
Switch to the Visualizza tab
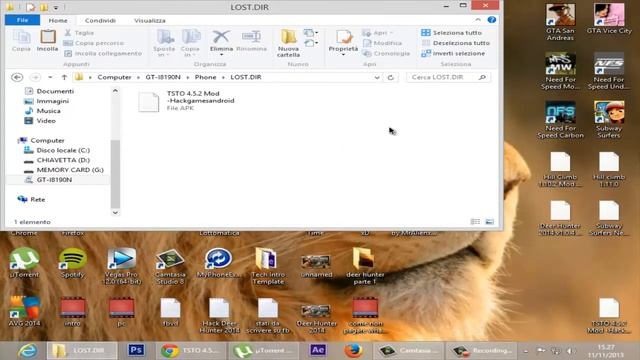[x=150, y=20]
